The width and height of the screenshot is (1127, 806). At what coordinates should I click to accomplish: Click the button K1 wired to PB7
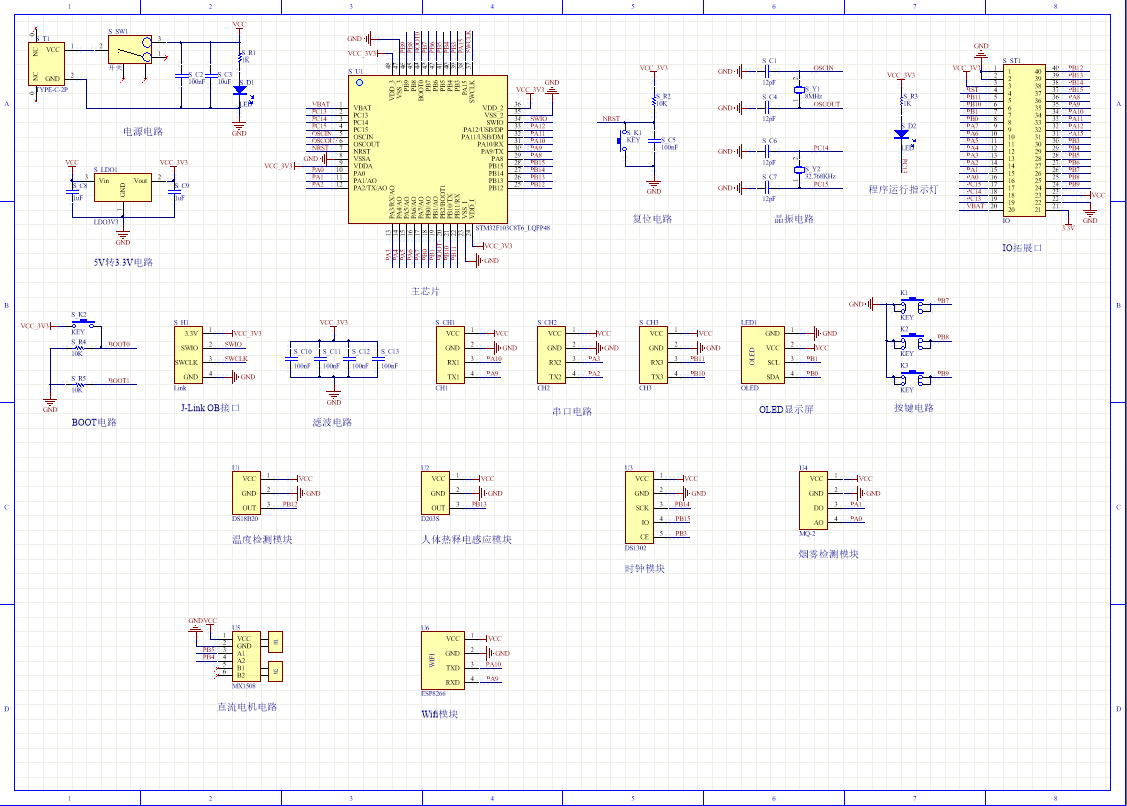(x=912, y=306)
